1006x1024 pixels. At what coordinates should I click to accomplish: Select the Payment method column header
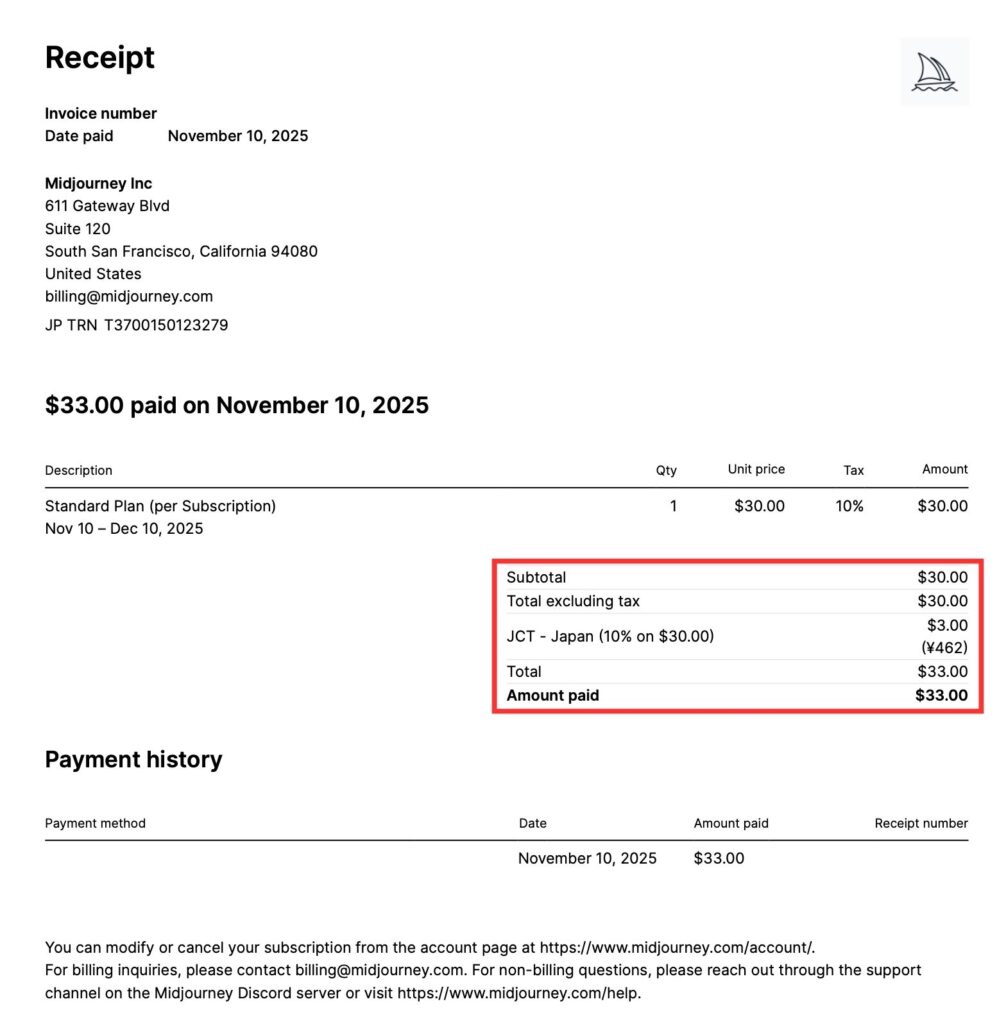point(95,823)
